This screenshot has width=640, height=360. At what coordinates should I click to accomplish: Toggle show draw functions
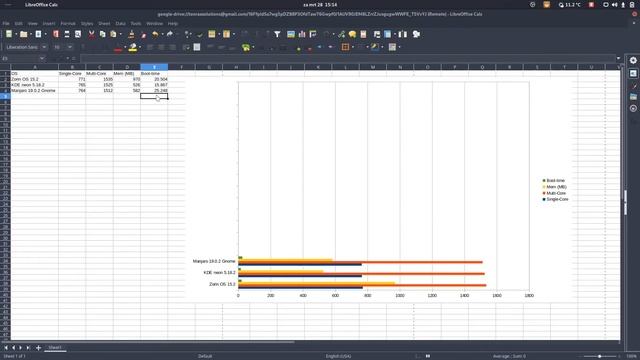point(416,34)
